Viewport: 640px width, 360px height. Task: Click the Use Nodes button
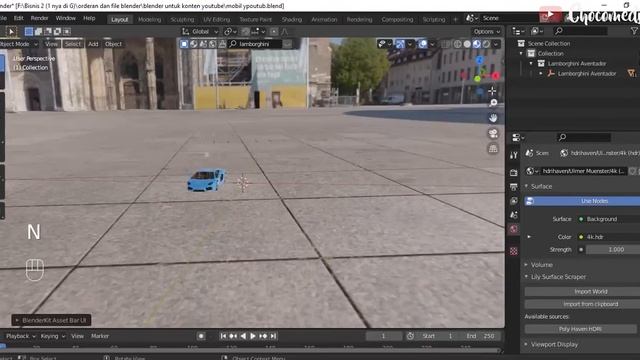(582, 201)
